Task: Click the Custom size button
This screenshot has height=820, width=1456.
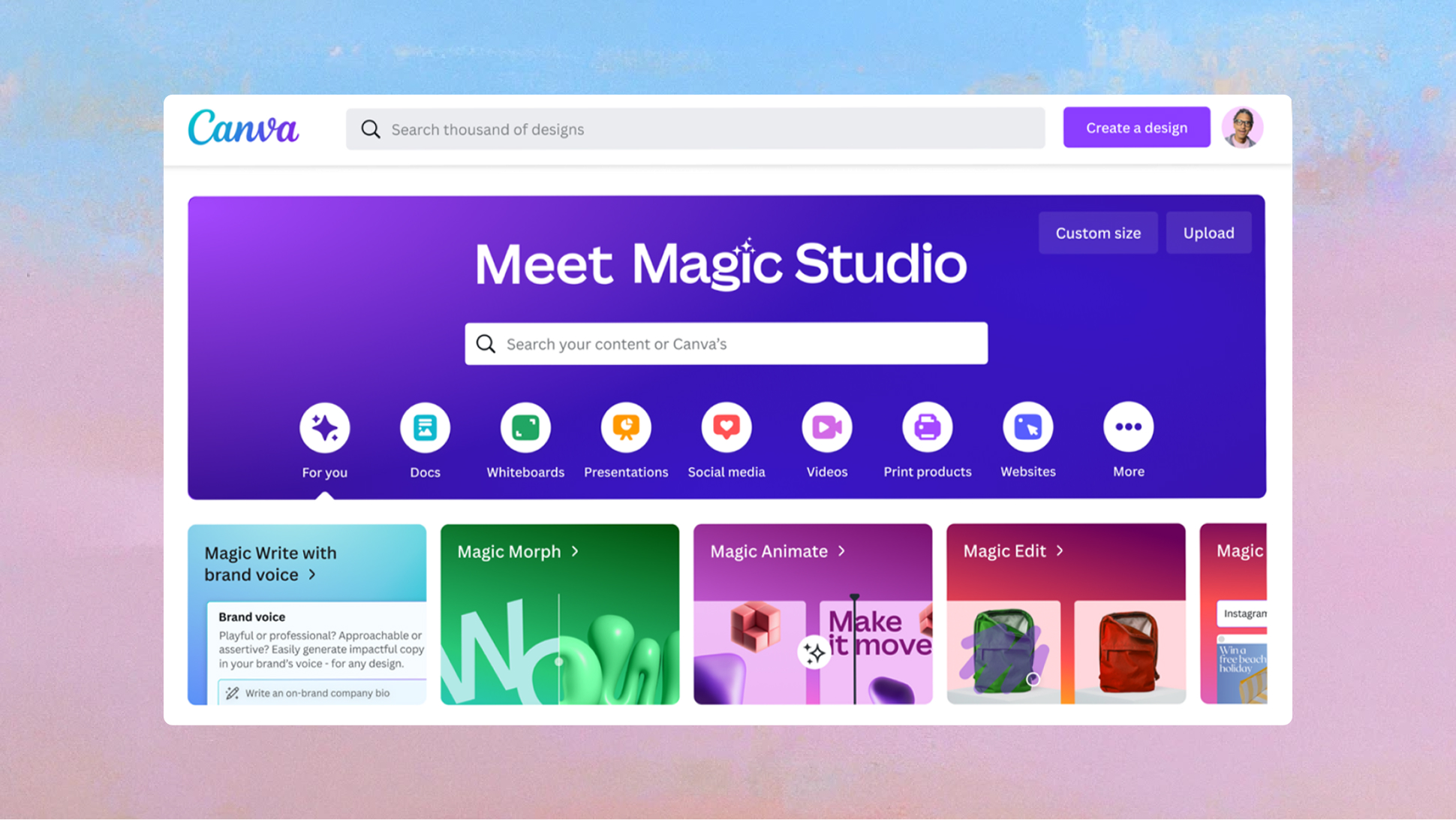Action: point(1098,232)
